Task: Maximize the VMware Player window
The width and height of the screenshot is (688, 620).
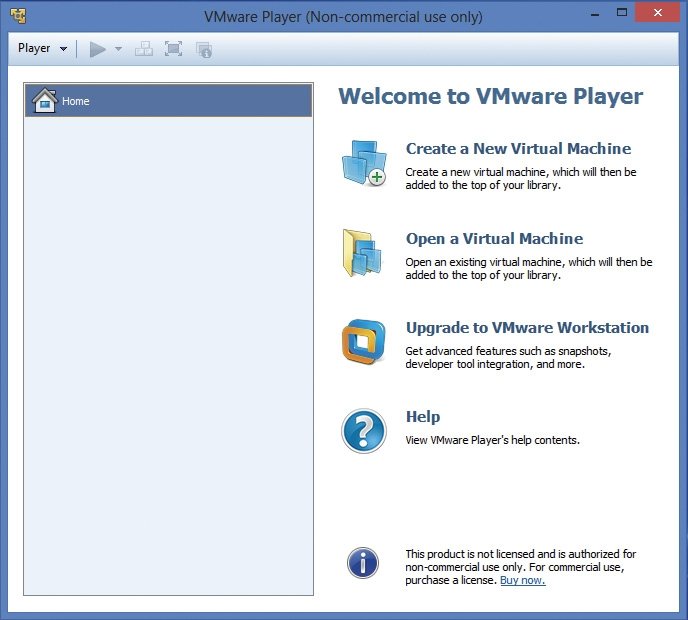Action: tap(622, 13)
